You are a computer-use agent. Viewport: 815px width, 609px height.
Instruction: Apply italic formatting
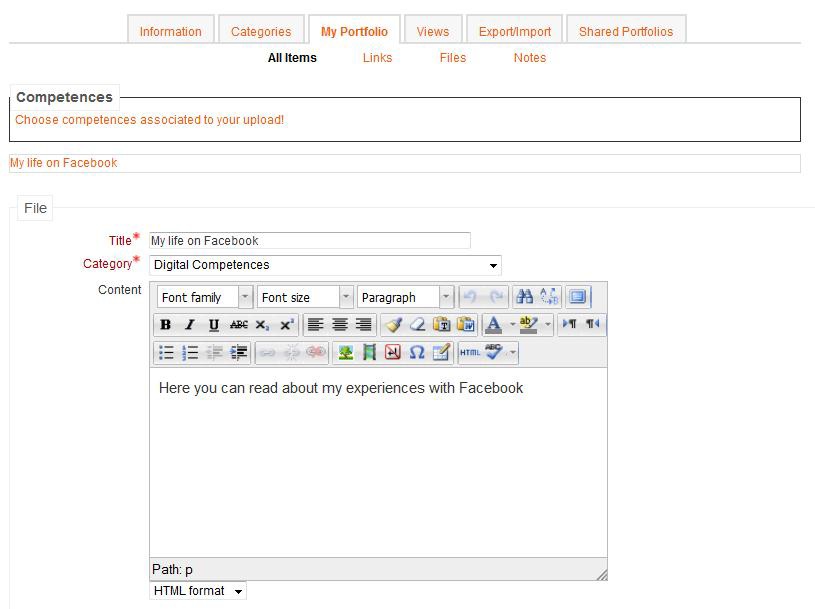pos(190,325)
